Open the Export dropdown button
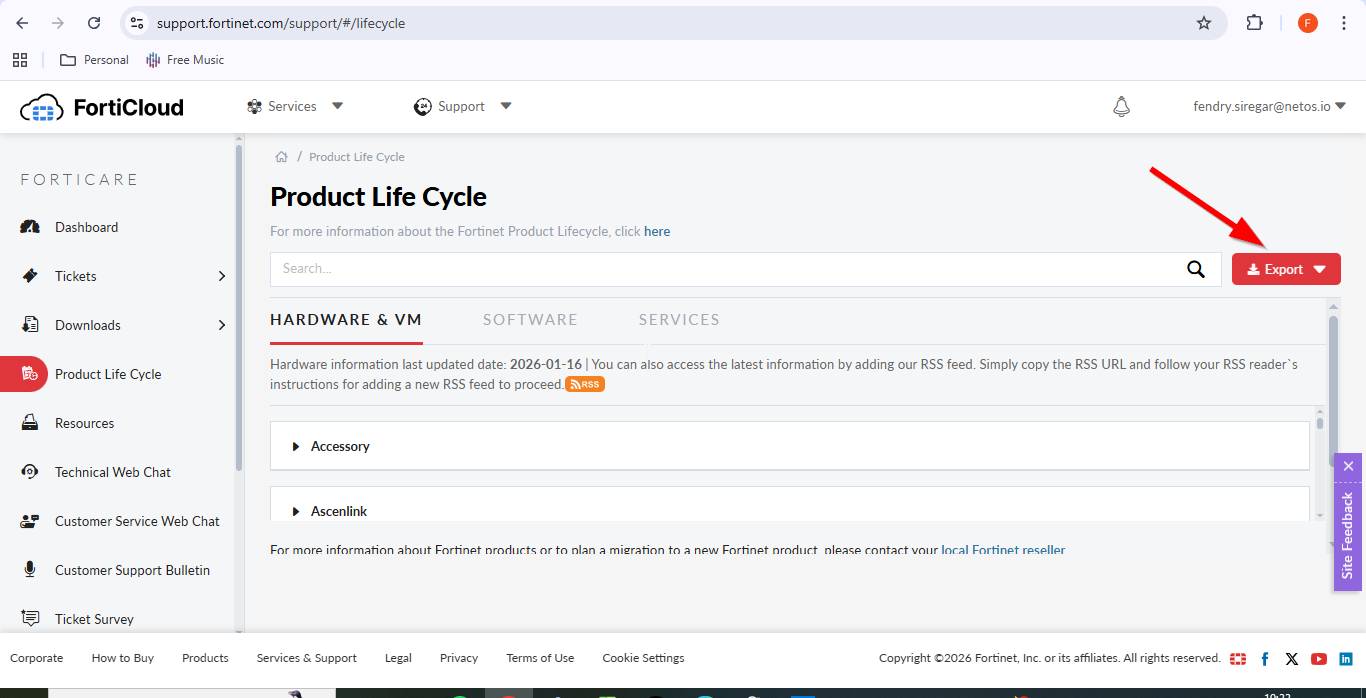 [1286, 269]
